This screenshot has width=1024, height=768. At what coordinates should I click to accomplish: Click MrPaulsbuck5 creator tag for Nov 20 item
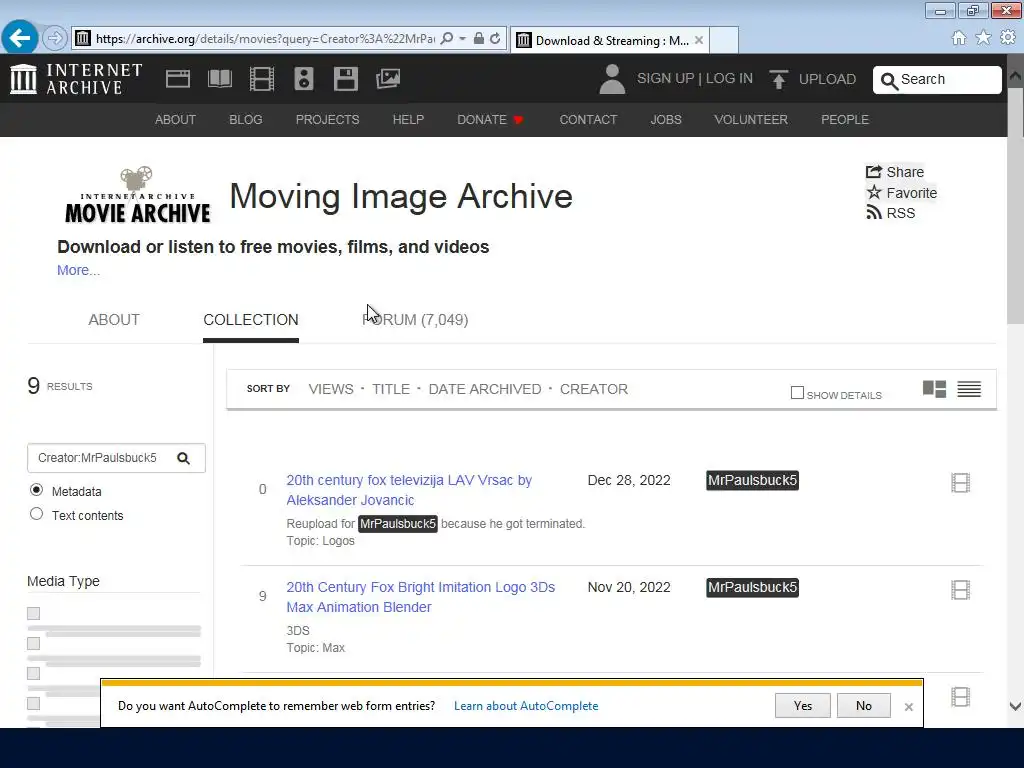pyautogui.click(x=752, y=587)
